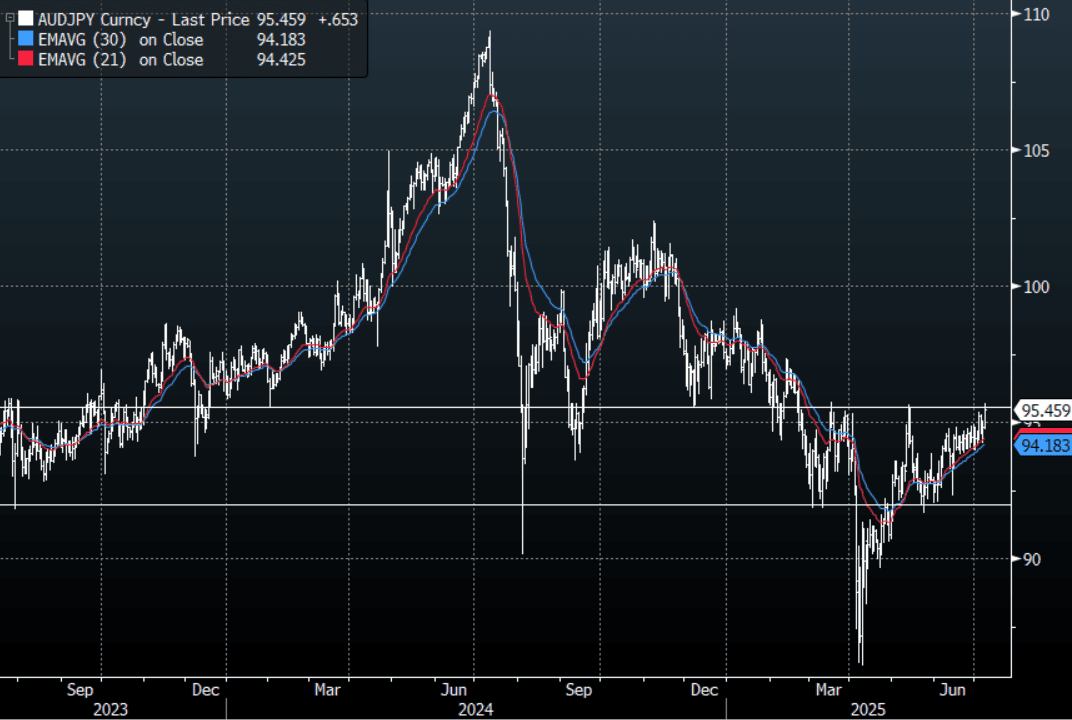1072x720 pixels.
Task: Click the blue EMAVG (30) legend swatch
Action: tap(26, 40)
